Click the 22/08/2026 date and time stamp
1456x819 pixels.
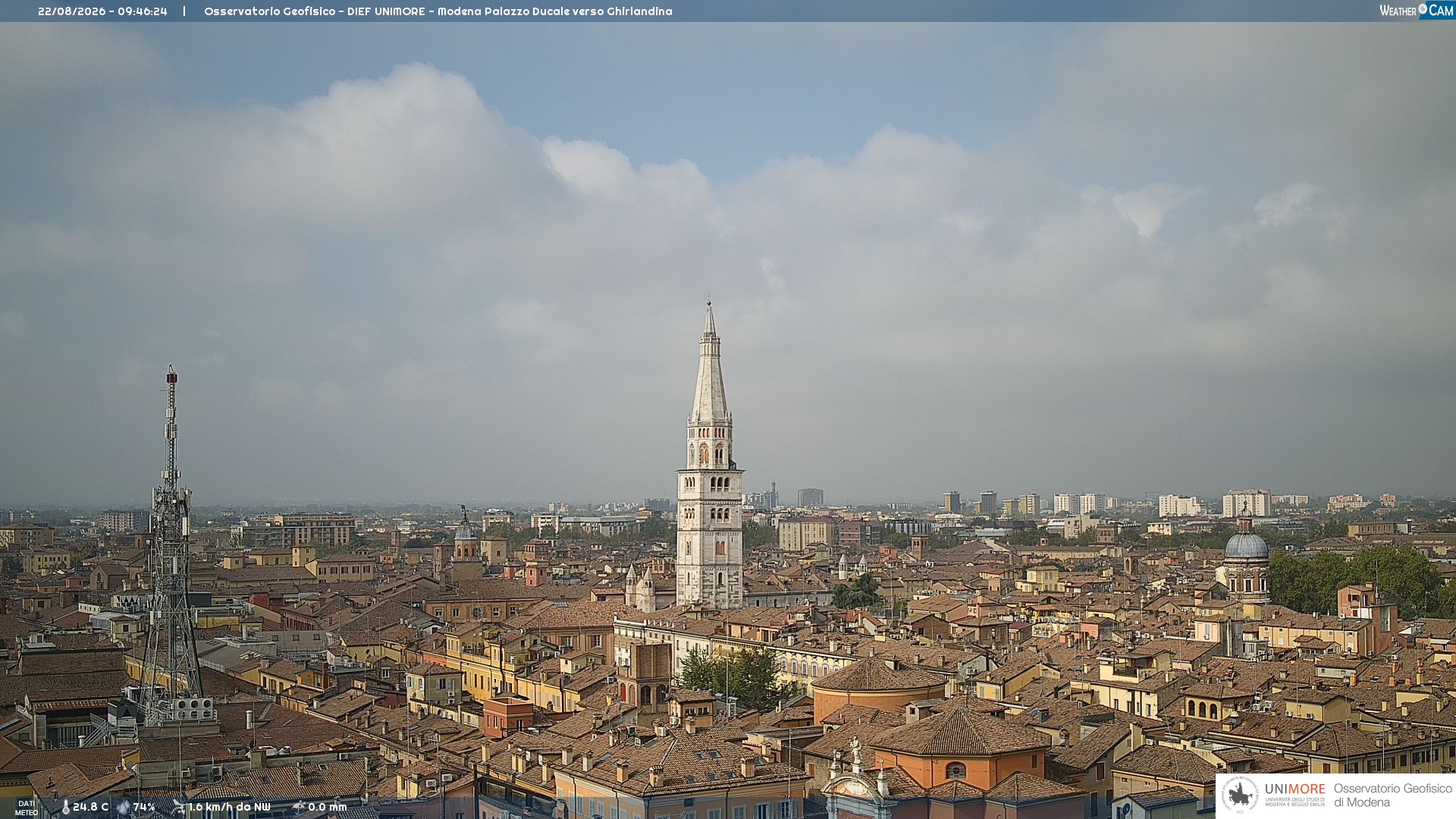pos(102,11)
